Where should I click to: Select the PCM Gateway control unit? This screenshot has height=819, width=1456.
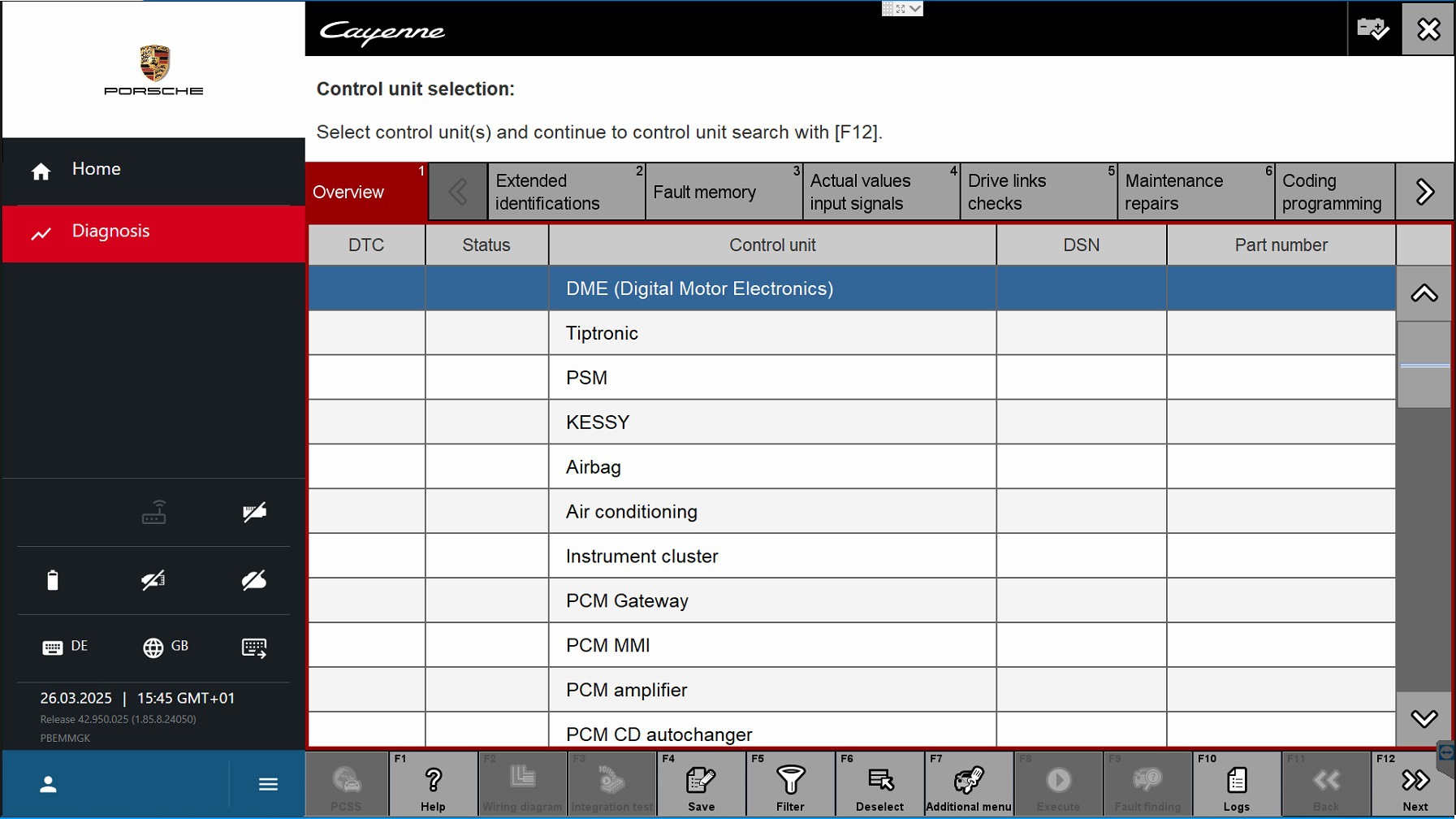tap(852, 601)
